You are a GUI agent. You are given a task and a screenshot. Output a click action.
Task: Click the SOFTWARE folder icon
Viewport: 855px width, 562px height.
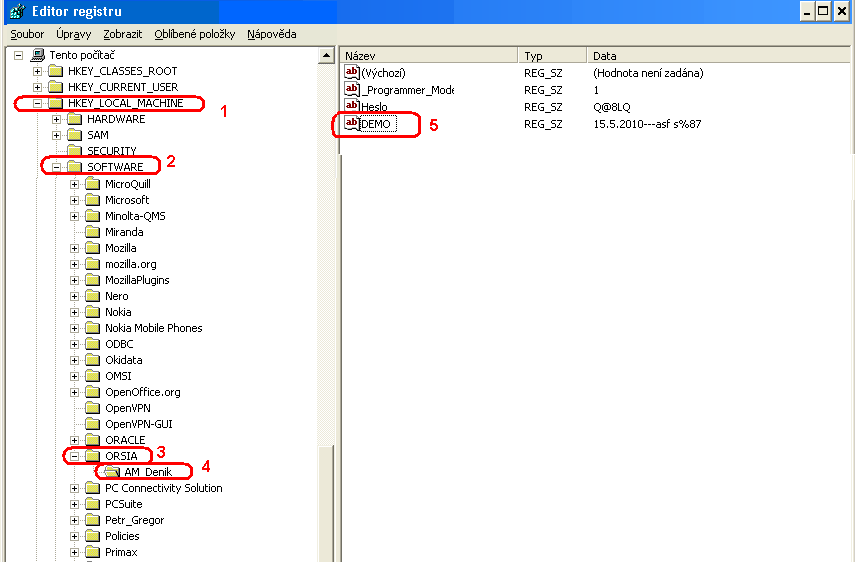(74, 167)
